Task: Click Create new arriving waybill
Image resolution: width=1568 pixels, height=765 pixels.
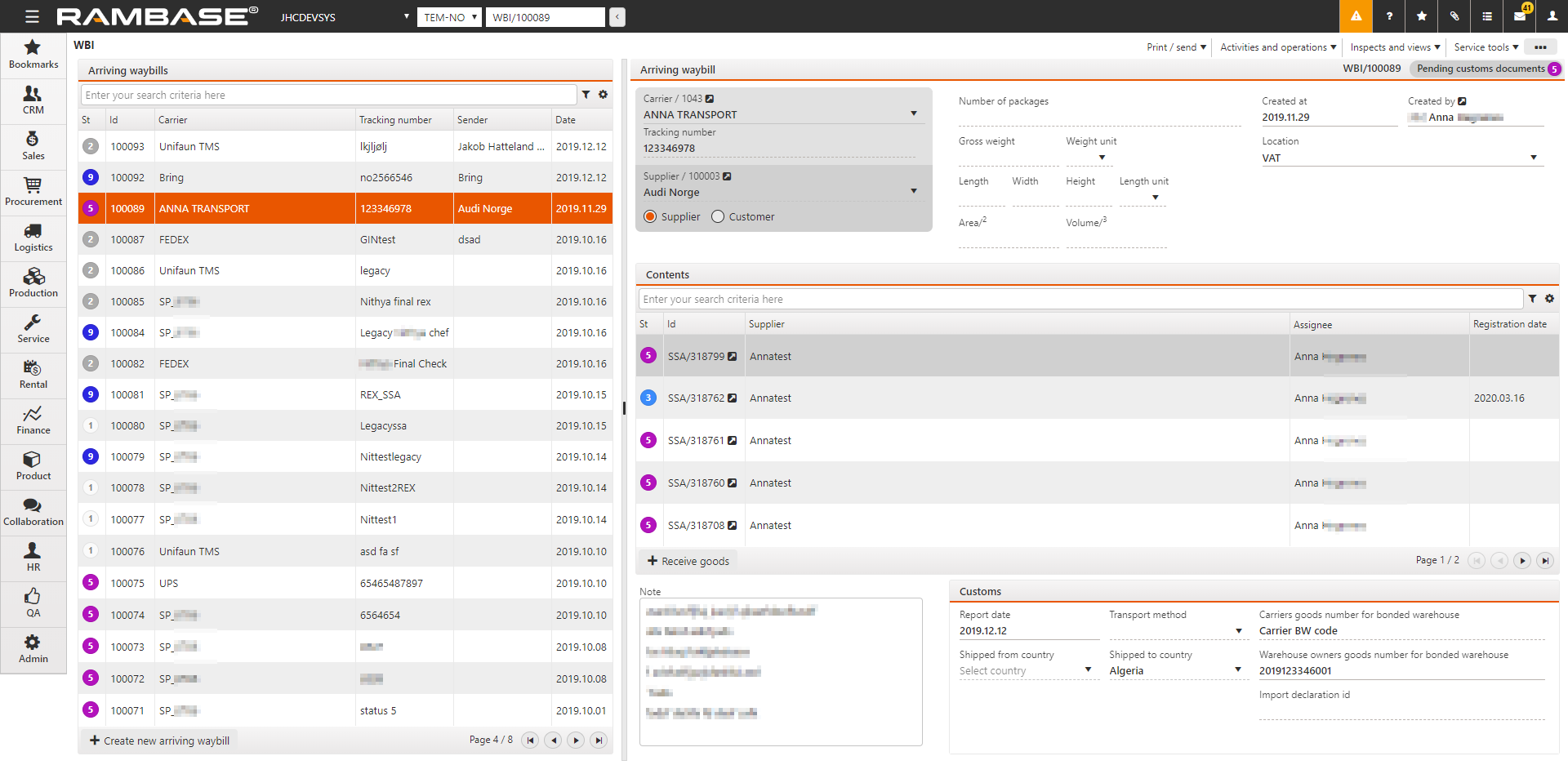Action: coord(159,741)
